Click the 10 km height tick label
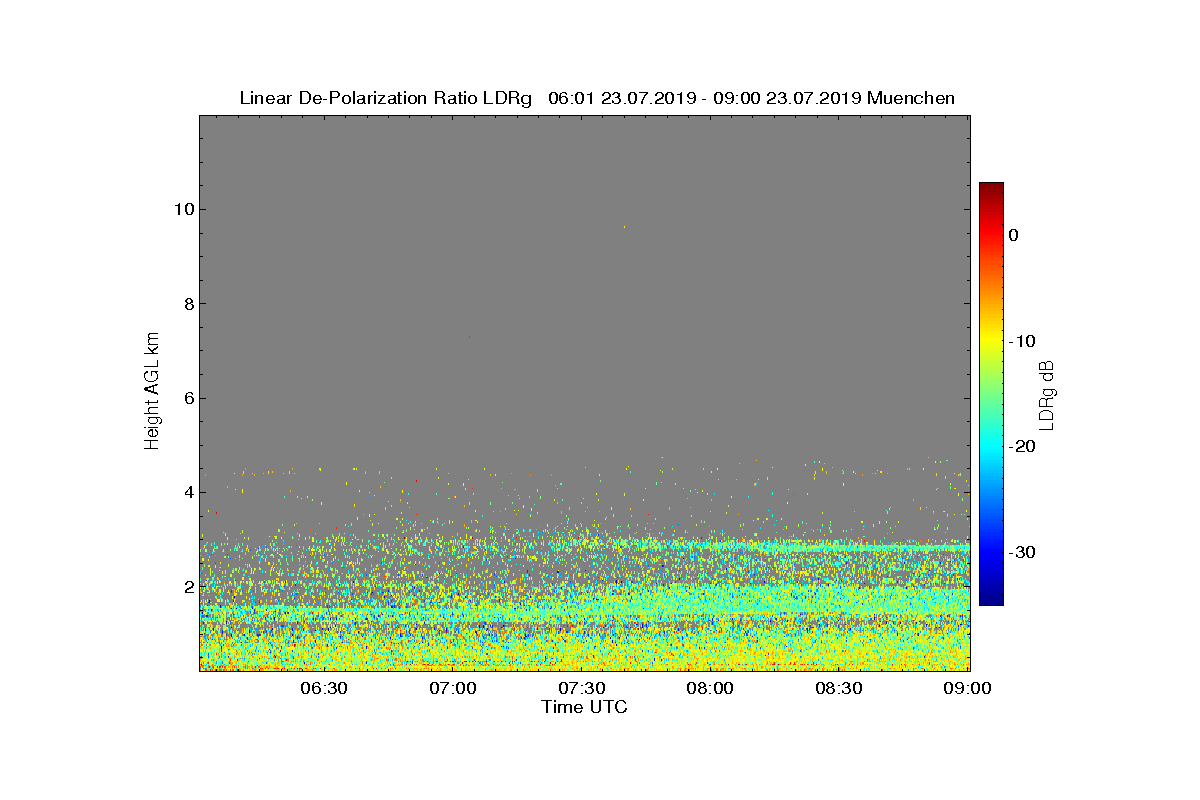The width and height of the screenshot is (1200, 800). (x=183, y=209)
